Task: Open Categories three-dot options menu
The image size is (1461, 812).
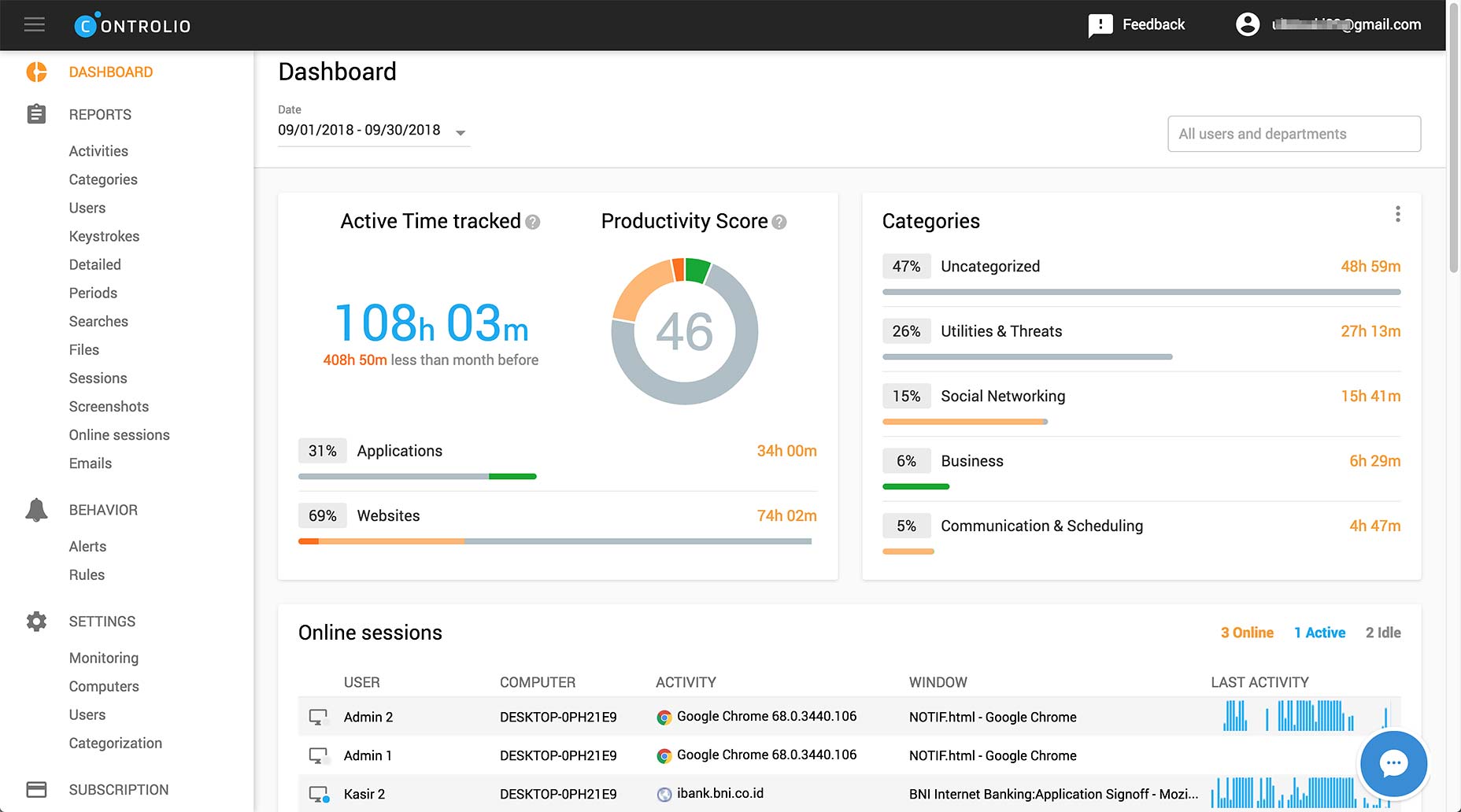Action: [x=1397, y=214]
